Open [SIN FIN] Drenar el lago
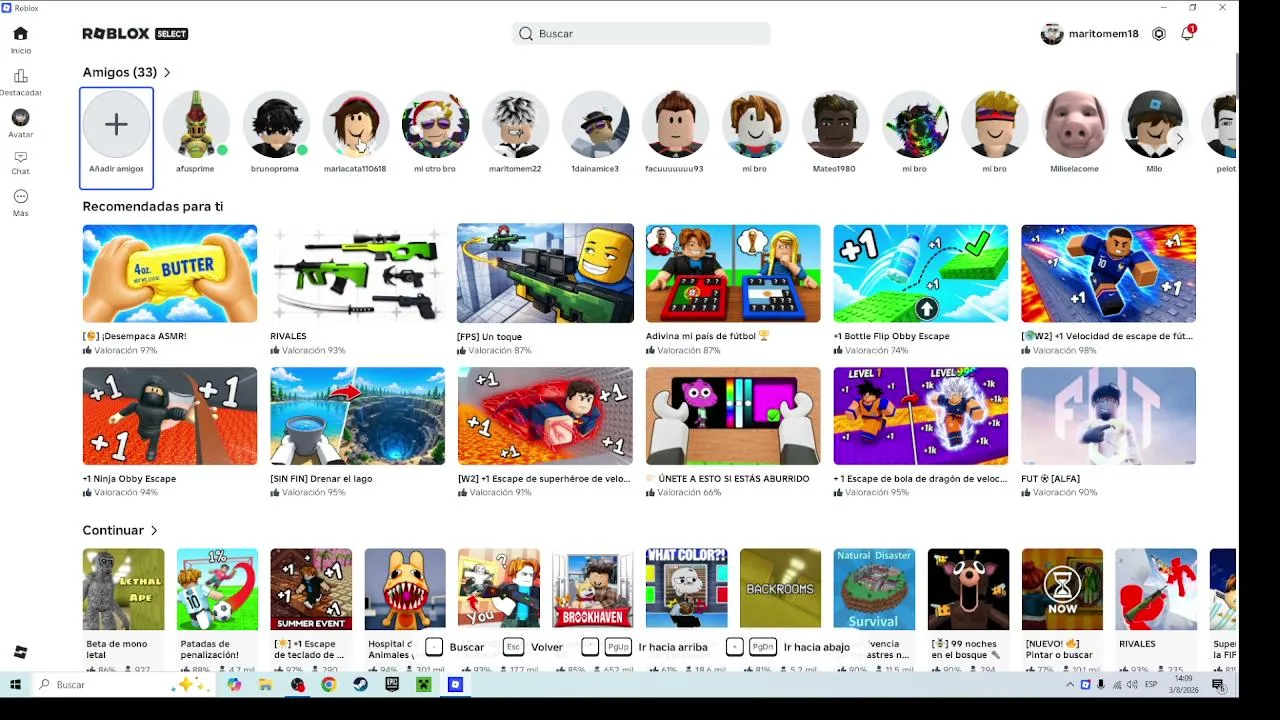Screen dimensions: 1280x720 [357, 416]
